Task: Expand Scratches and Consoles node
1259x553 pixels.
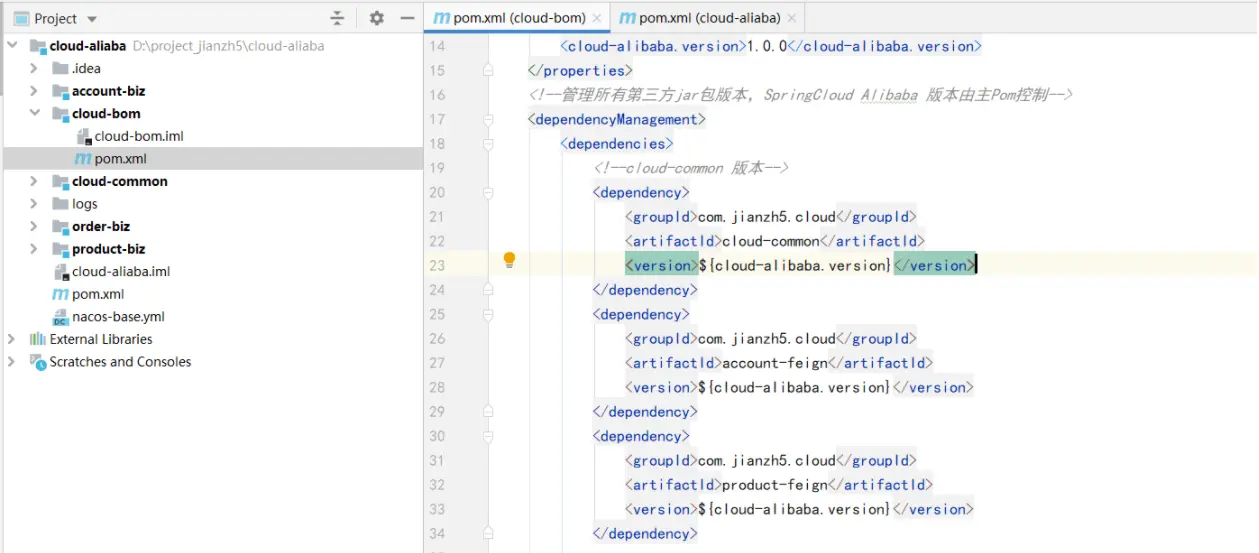Action: click(13, 362)
